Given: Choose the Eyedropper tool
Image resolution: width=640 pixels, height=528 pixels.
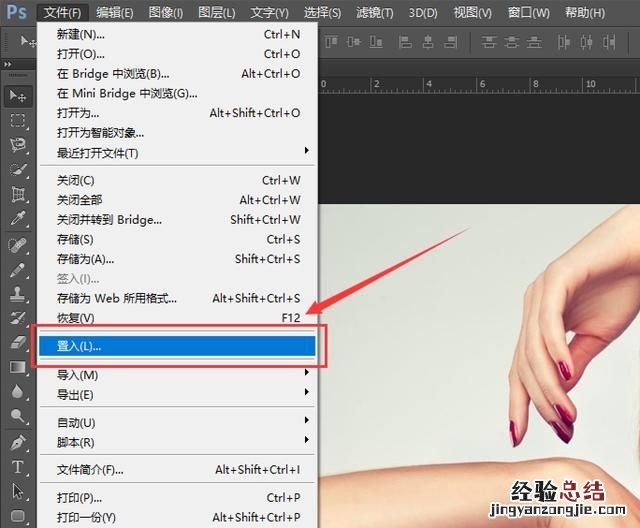Looking at the screenshot, I should [x=18, y=219].
